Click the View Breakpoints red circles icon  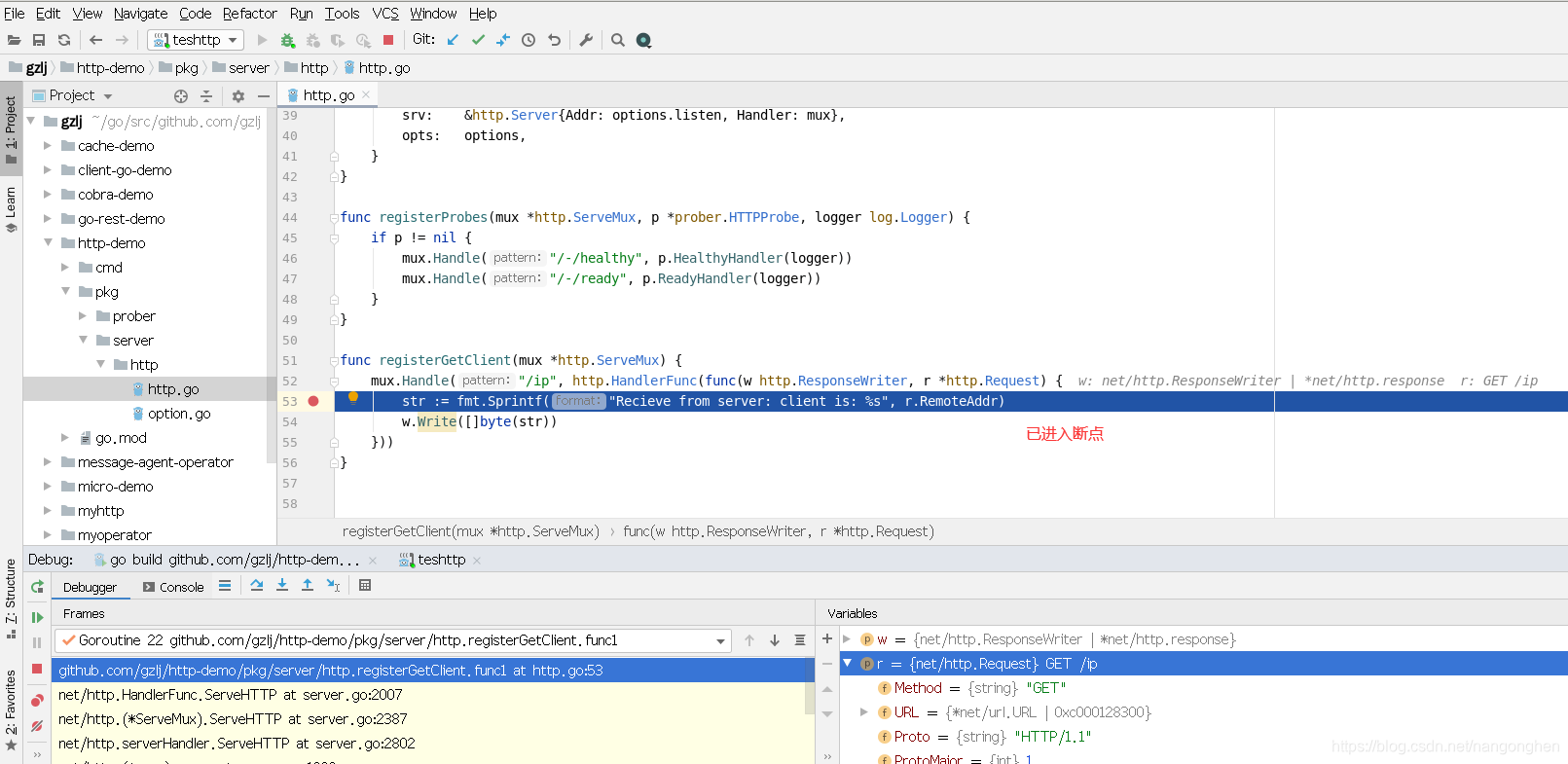coord(37,701)
